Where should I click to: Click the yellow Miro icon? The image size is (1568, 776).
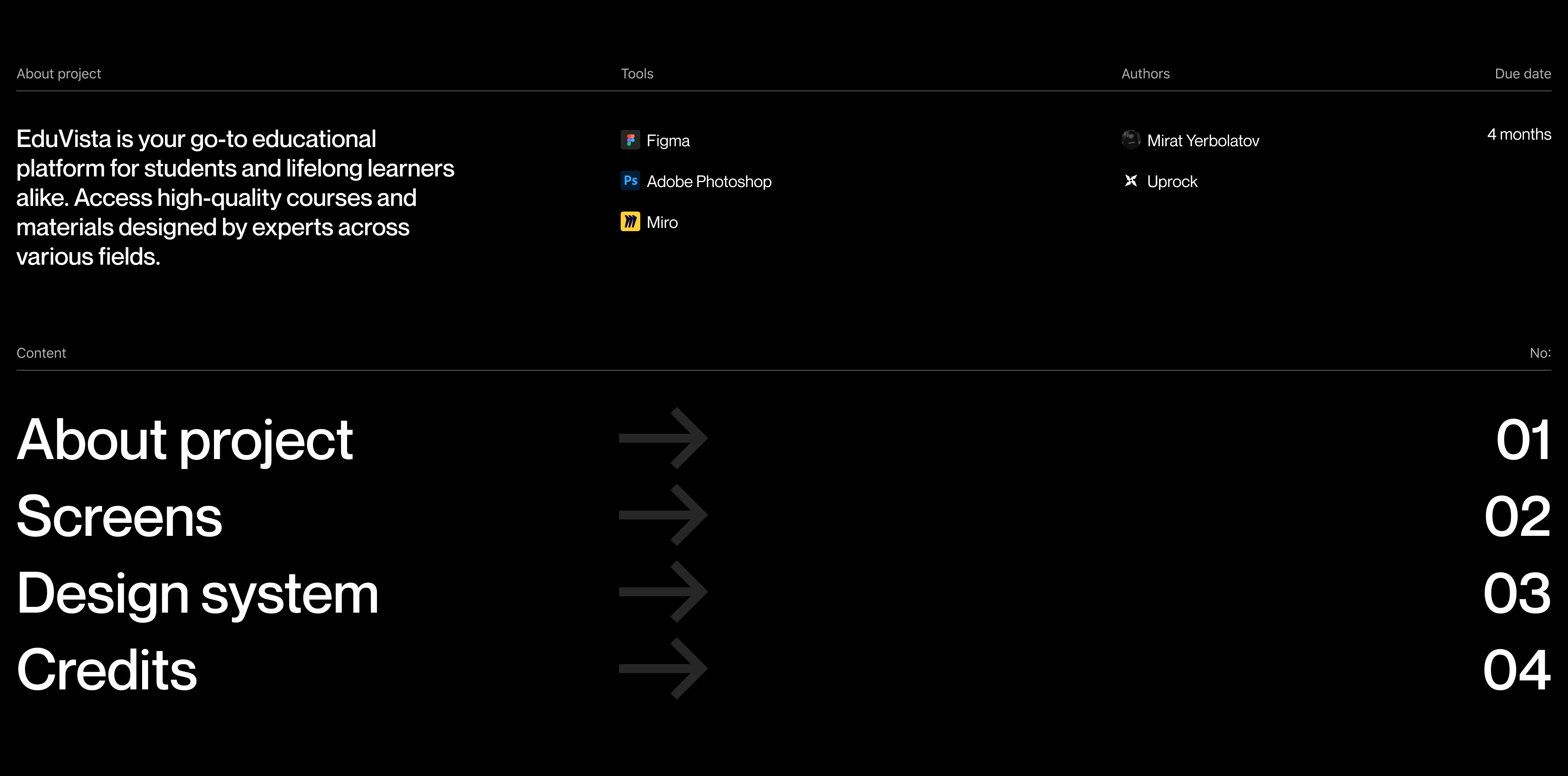click(630, 221)
